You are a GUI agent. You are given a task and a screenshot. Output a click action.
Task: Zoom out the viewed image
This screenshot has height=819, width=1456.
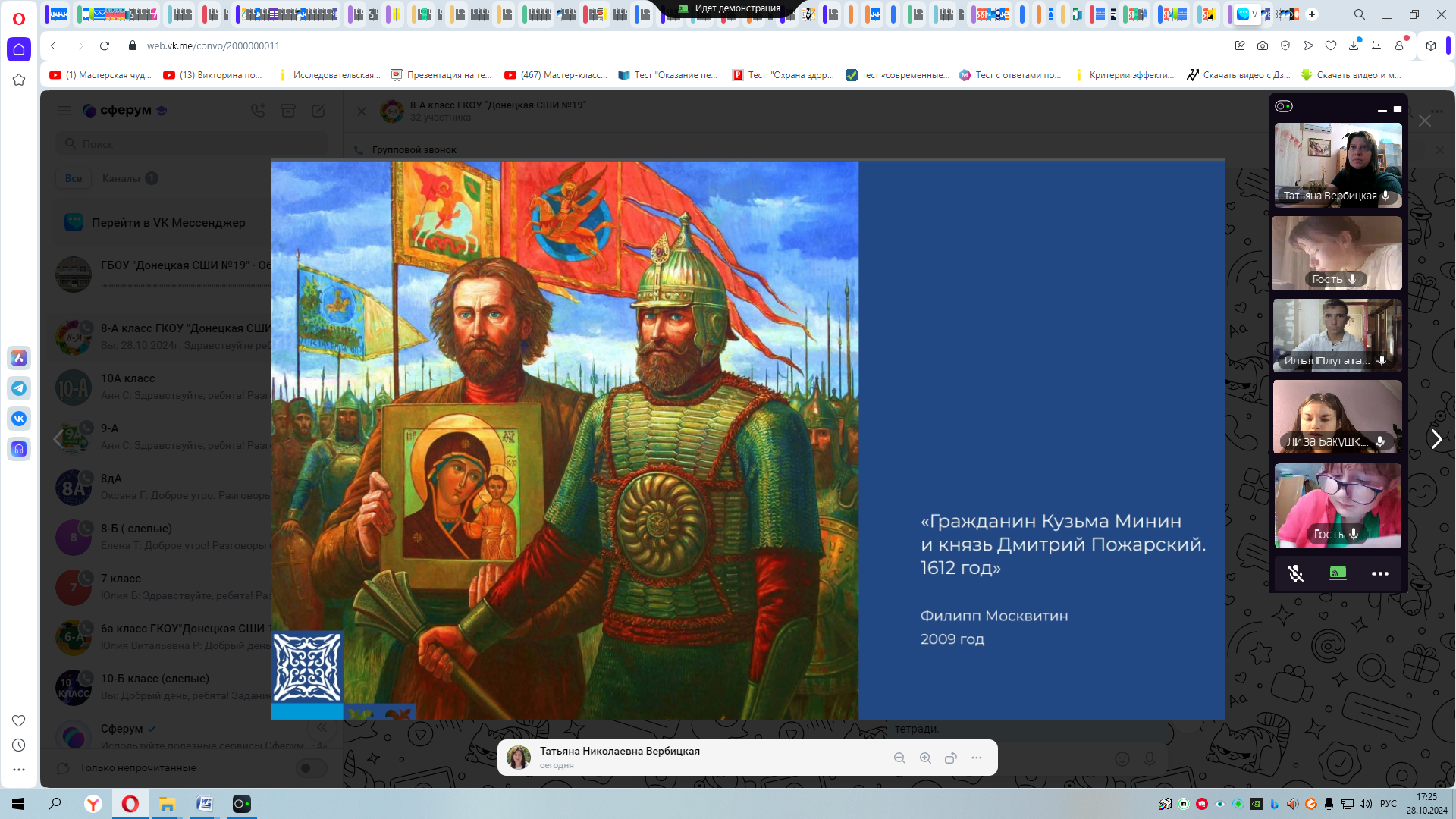(899, 758)
